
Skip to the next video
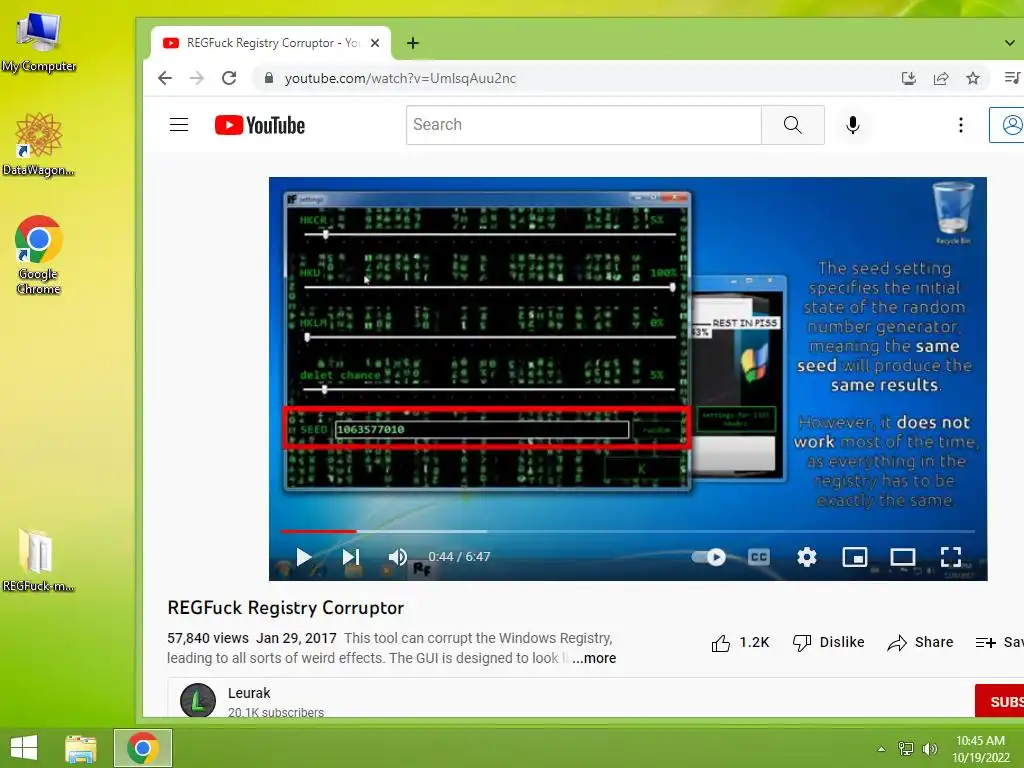click(351, 557)
